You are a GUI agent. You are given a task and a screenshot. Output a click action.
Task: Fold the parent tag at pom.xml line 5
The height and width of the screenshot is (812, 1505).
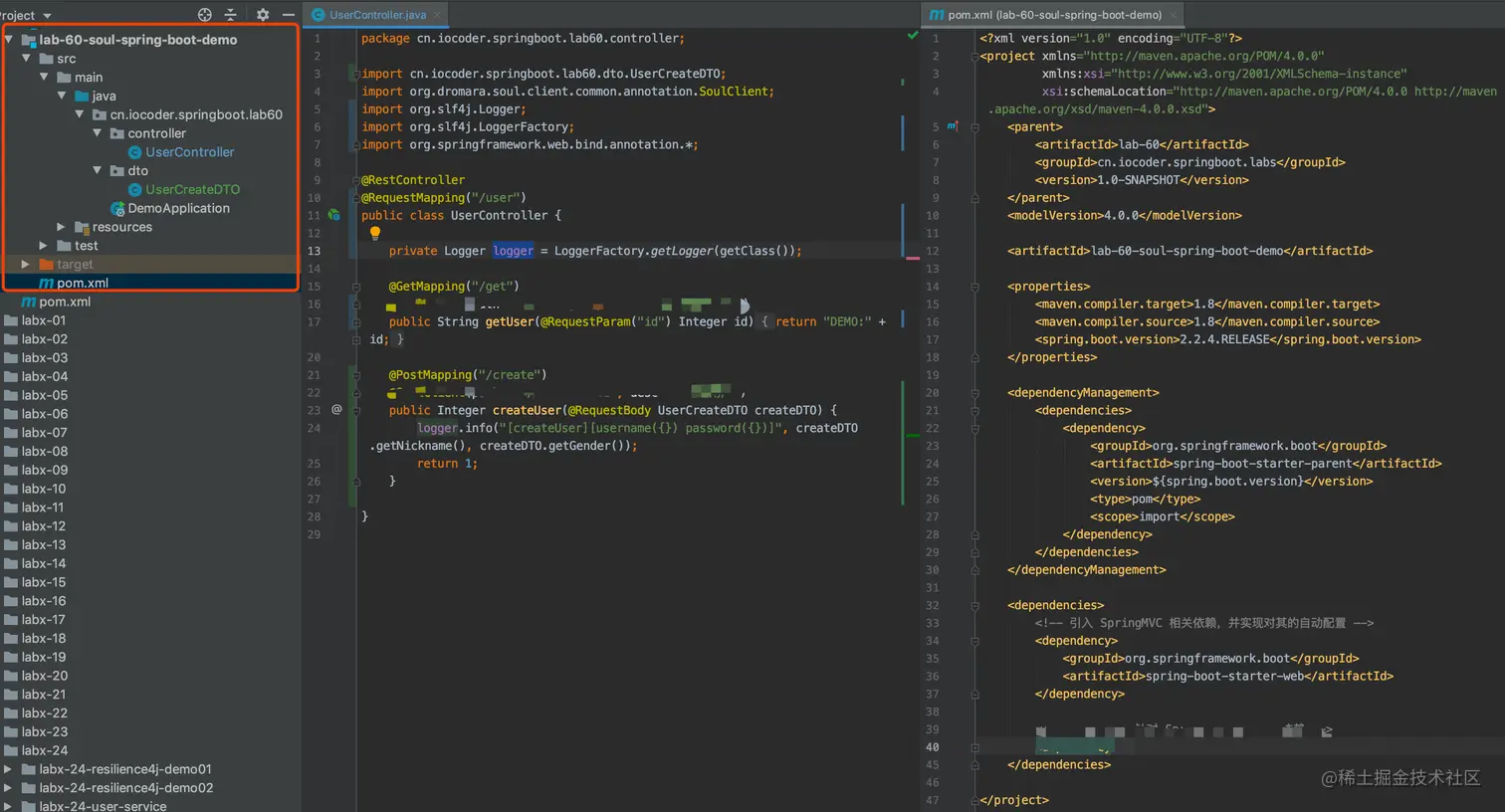click(975, 126)
